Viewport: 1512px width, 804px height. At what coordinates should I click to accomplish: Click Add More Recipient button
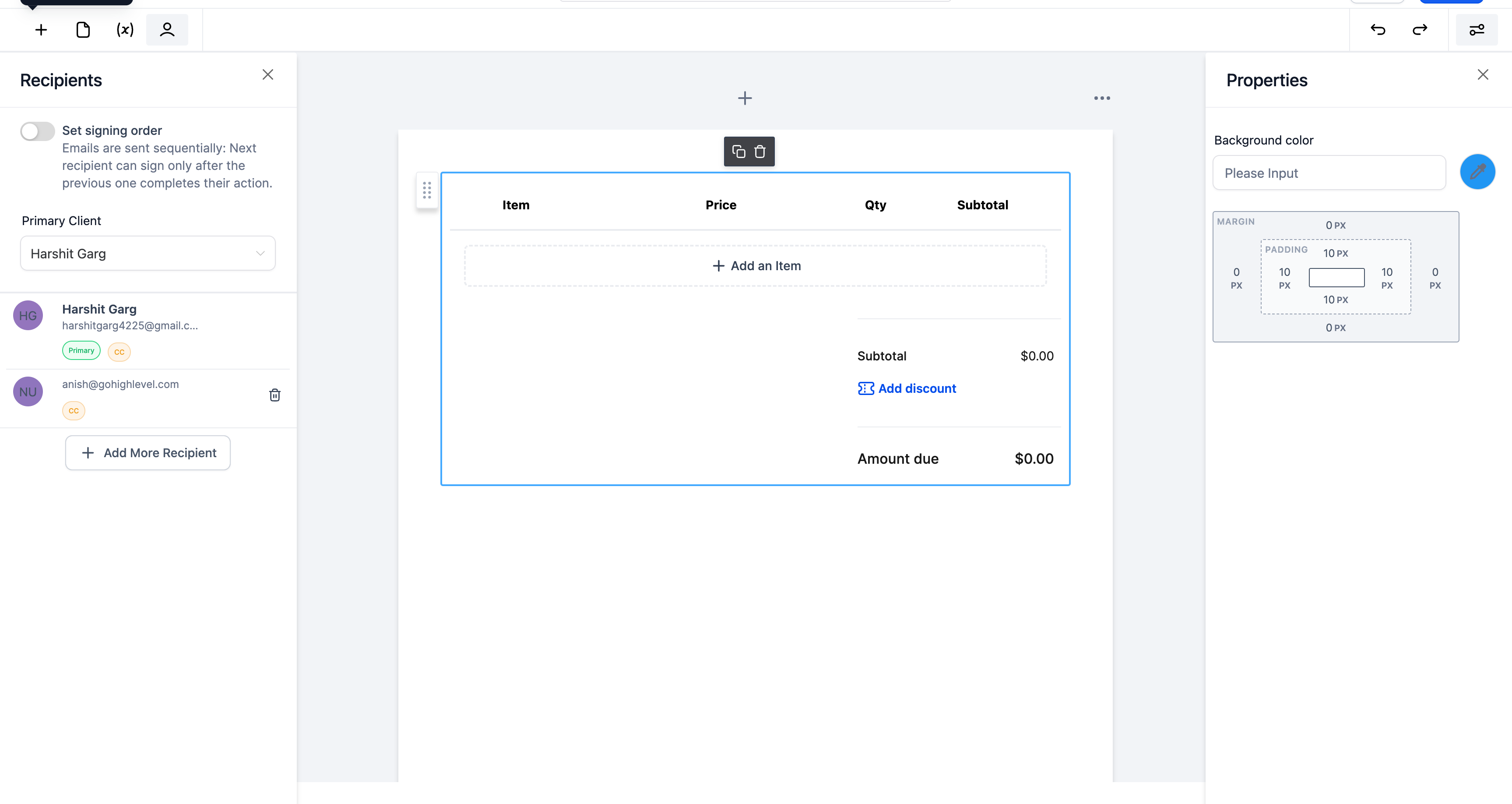click(x=148, y=453)
